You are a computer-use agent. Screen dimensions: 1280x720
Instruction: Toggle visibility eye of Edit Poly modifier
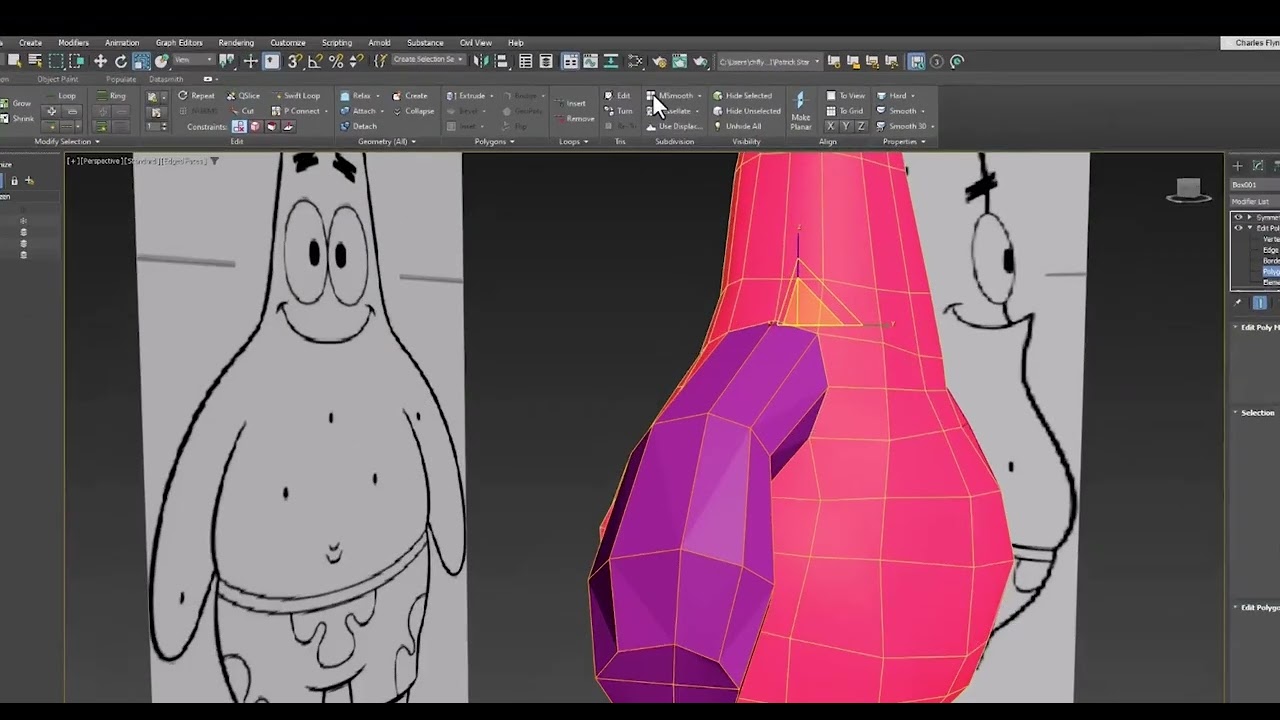point(1238,228)
